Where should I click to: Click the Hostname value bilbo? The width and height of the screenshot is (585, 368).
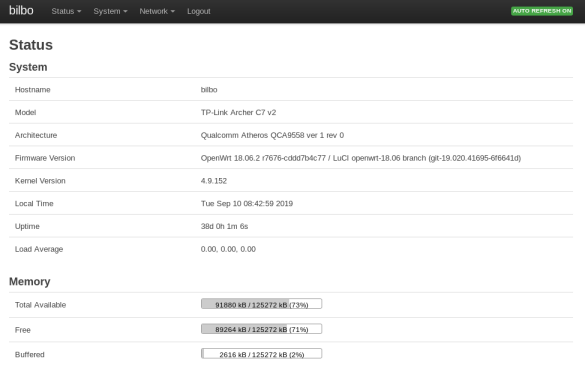click(x=209, y=90)
